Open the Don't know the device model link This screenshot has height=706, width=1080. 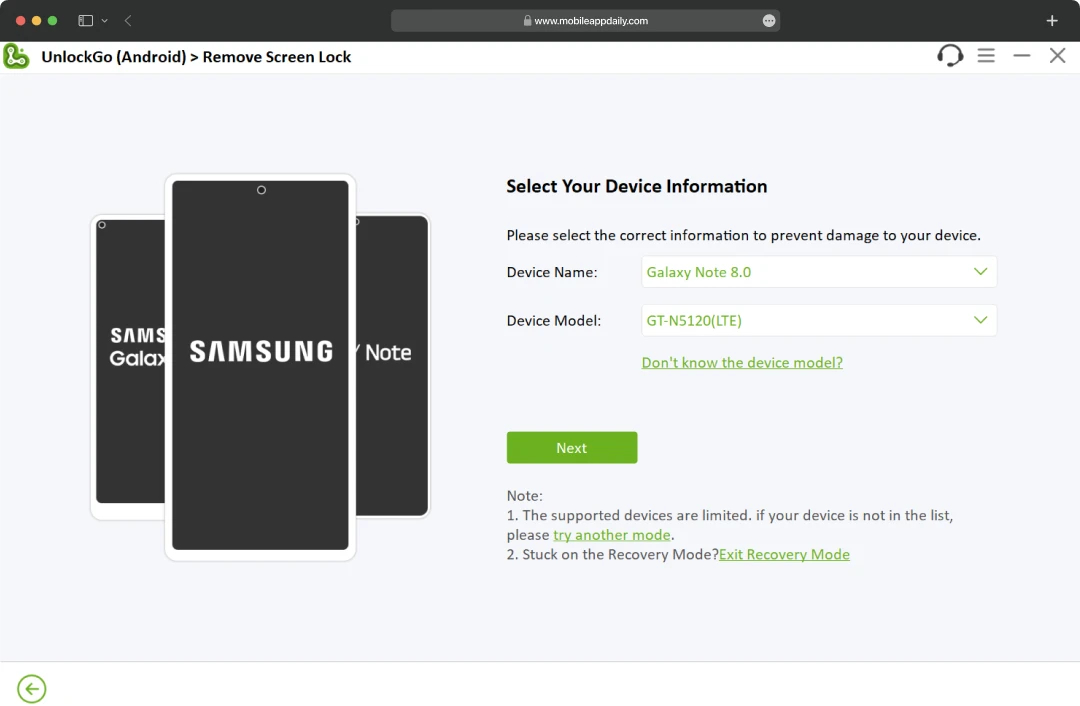pos(742,362)
